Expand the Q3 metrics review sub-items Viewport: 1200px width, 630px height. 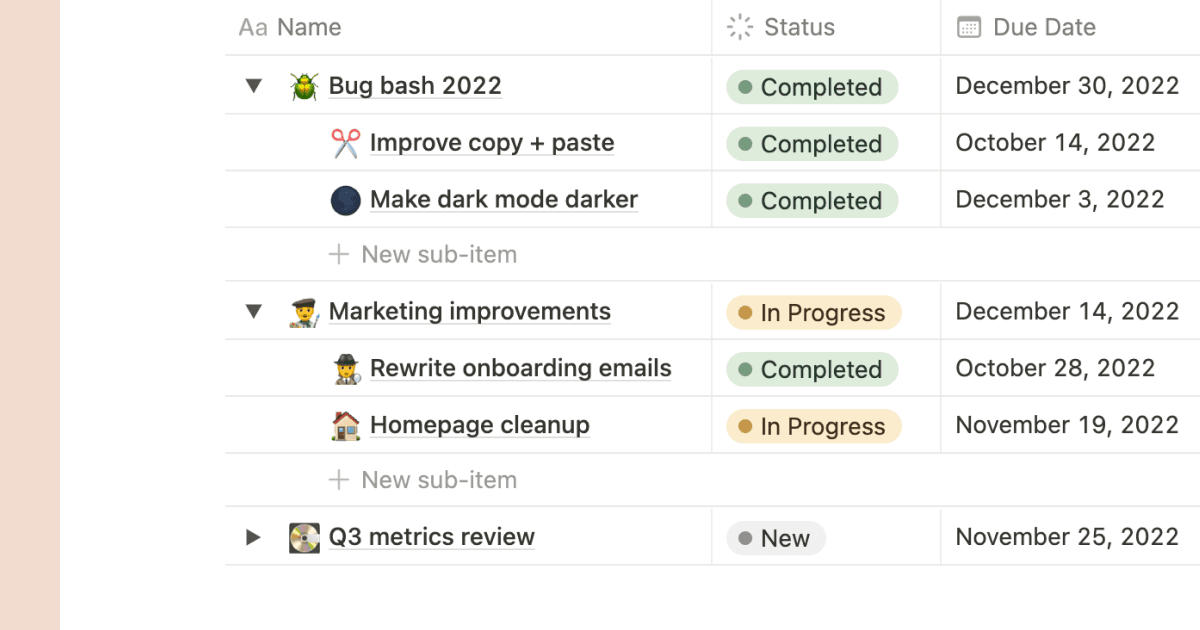point(253,537)
